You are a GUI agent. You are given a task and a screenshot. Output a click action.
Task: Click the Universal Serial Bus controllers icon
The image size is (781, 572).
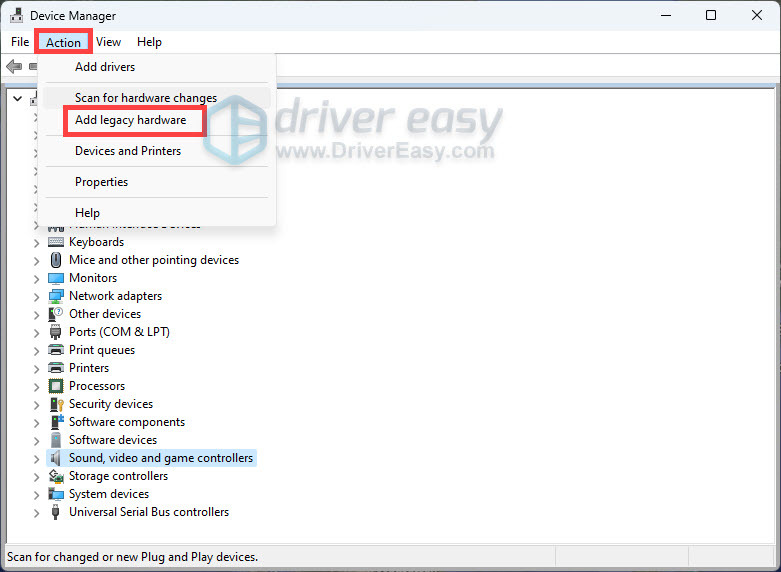click(56, 512)
